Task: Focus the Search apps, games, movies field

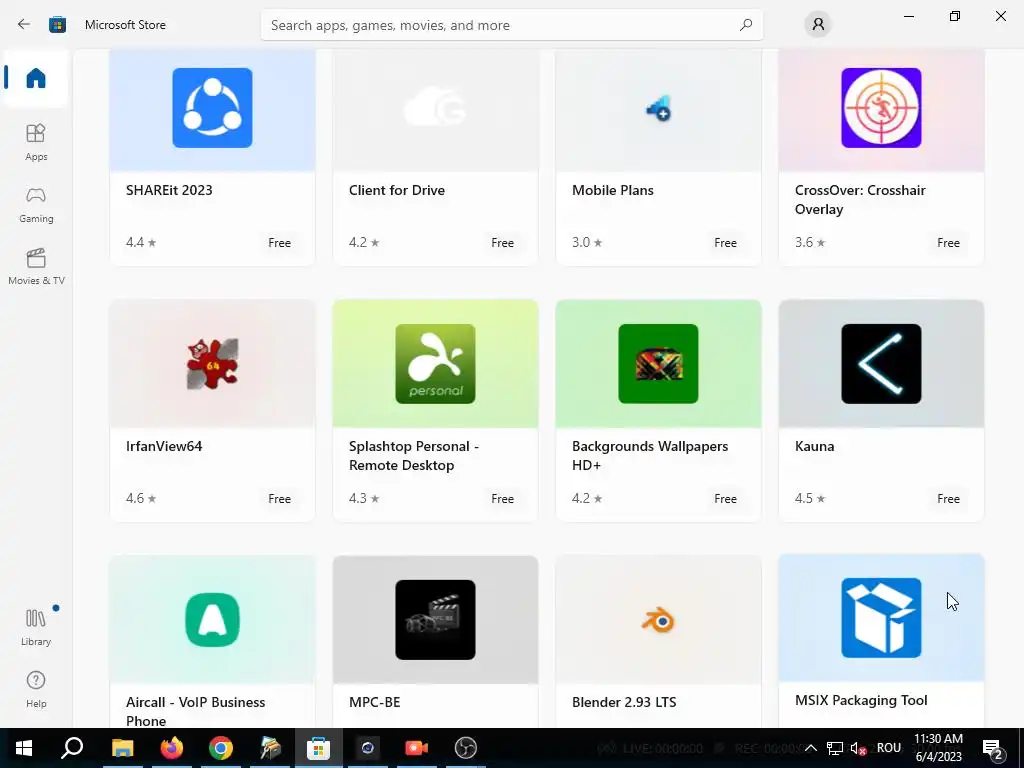Action: 511,25
